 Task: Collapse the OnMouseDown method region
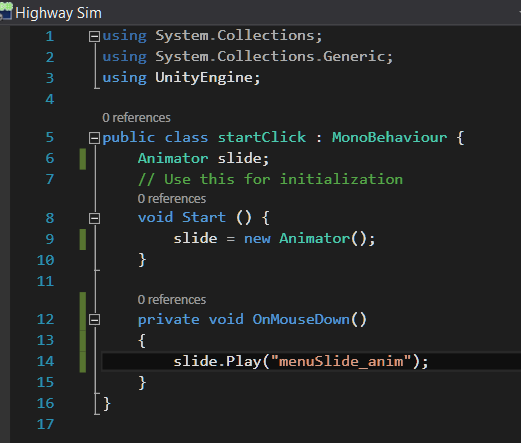94,320
